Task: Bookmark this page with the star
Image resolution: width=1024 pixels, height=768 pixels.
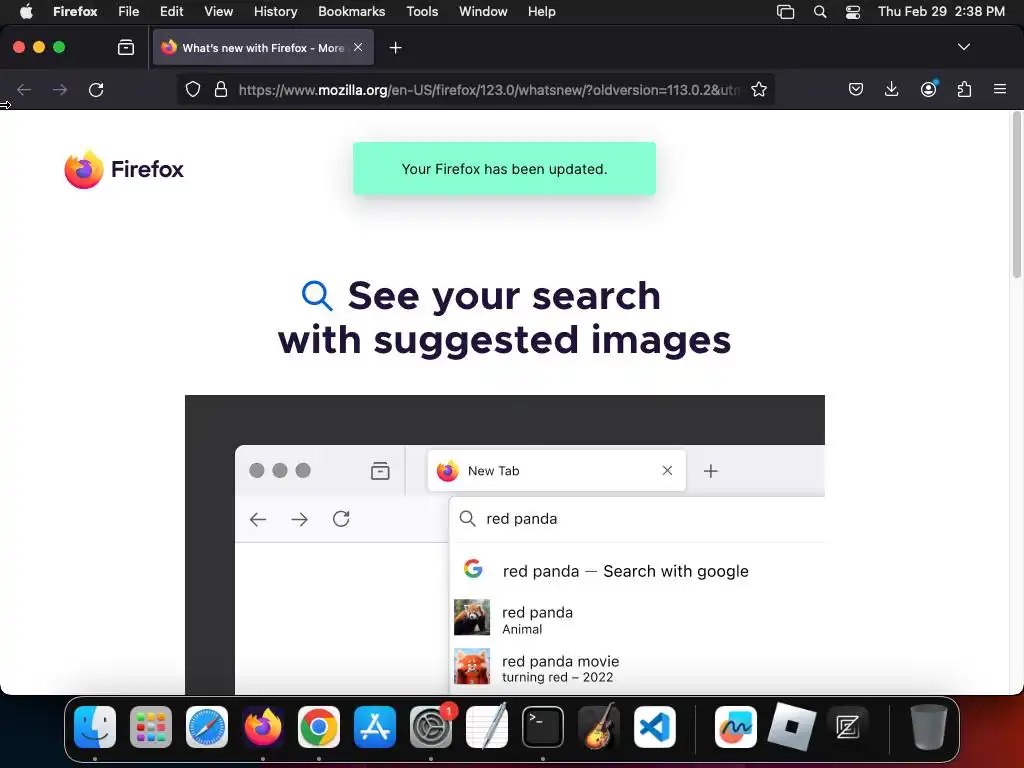Action: tap(758, 89)
